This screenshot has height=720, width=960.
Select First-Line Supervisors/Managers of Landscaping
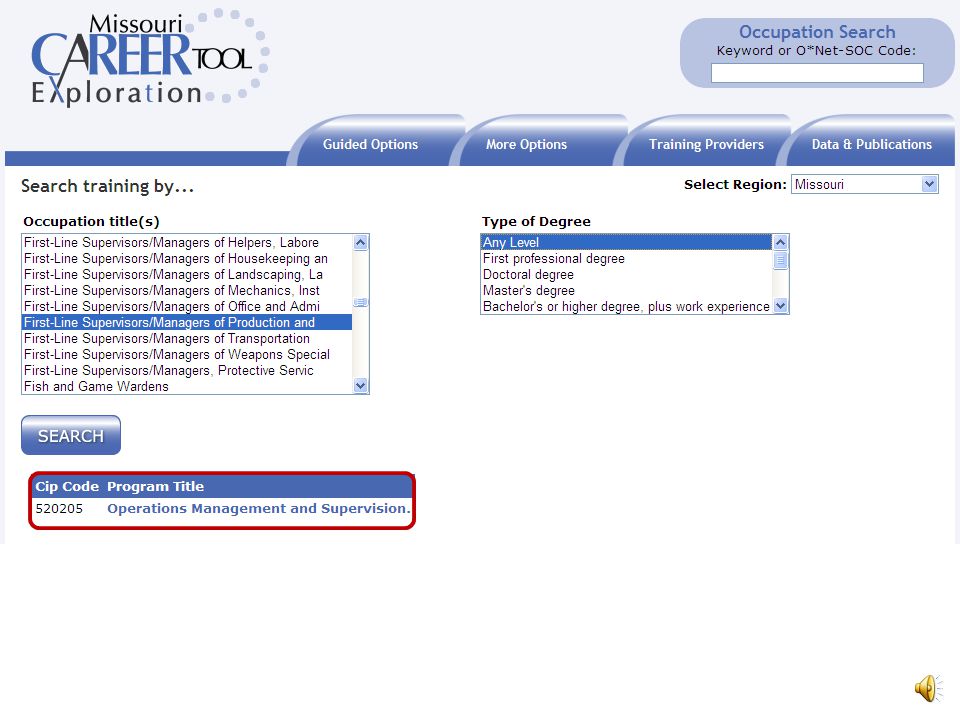[x=187, y=274]
